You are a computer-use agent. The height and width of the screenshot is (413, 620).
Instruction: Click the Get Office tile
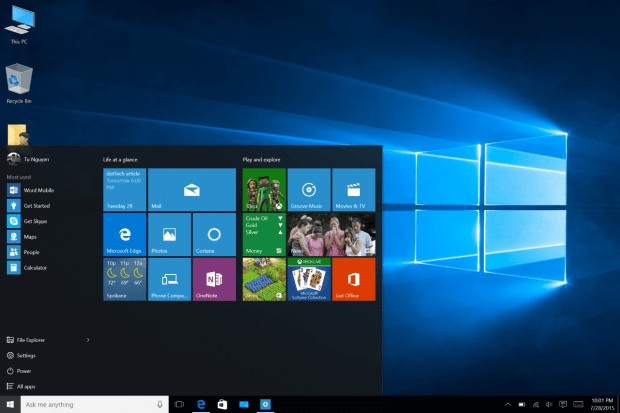click(354, 279)
